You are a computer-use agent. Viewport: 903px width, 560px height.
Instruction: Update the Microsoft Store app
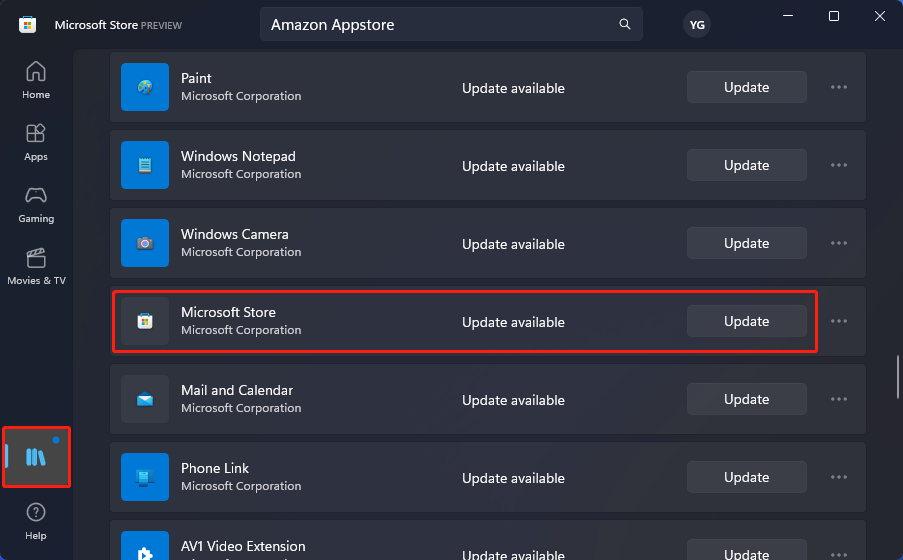pyautogui.click(x=746, y=321)
